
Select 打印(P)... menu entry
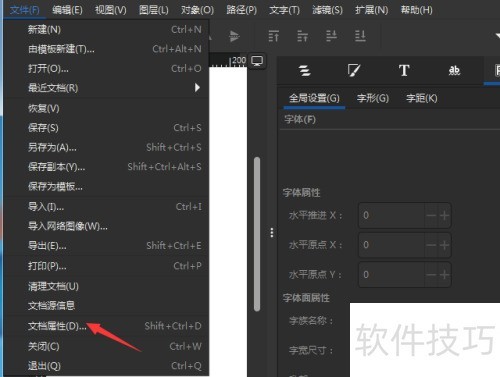107,266
